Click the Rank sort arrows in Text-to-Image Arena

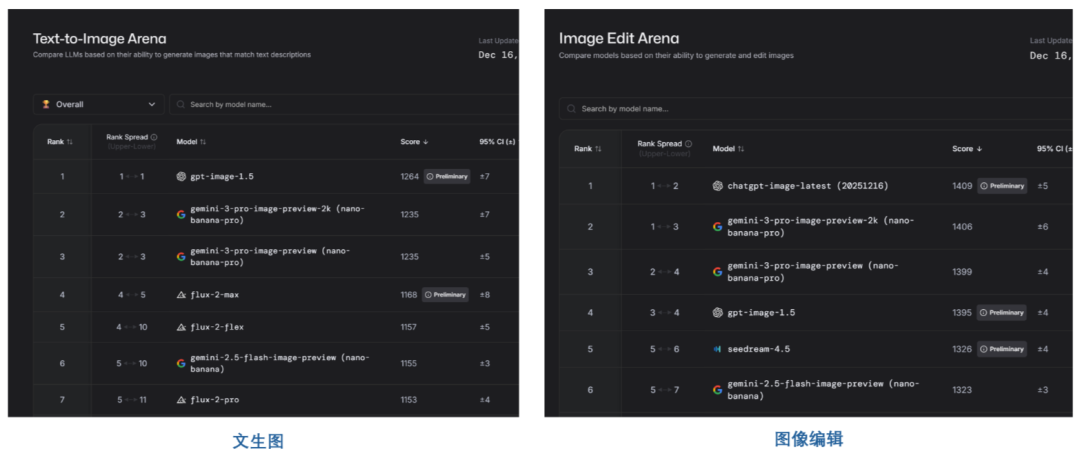tap(70, 142)
